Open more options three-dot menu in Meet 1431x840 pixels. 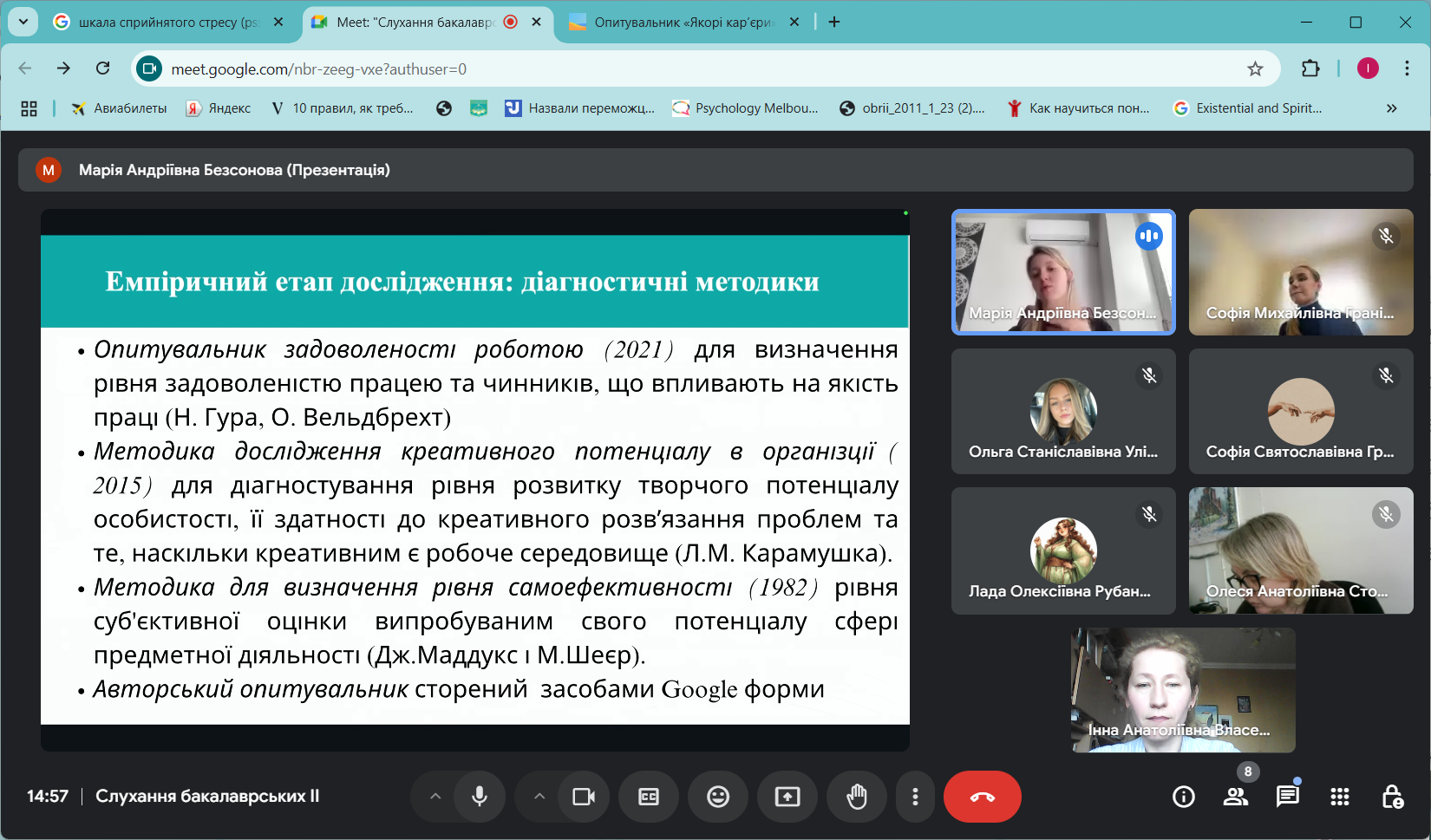915,797
